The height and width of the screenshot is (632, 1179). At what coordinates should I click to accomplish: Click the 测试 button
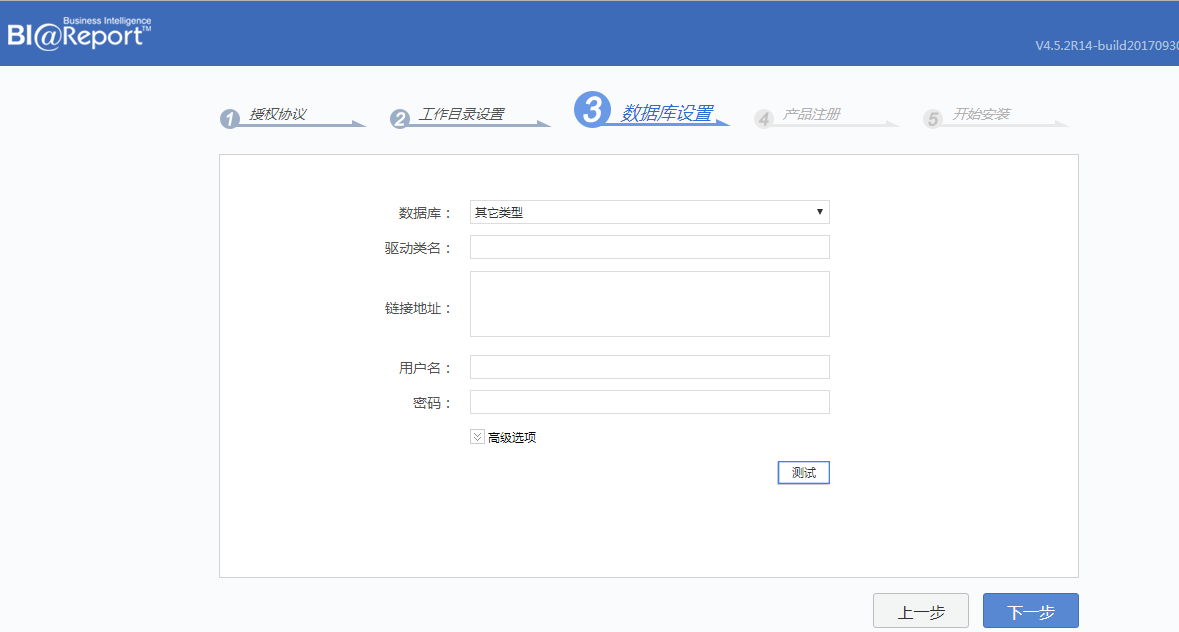[804, 473]
